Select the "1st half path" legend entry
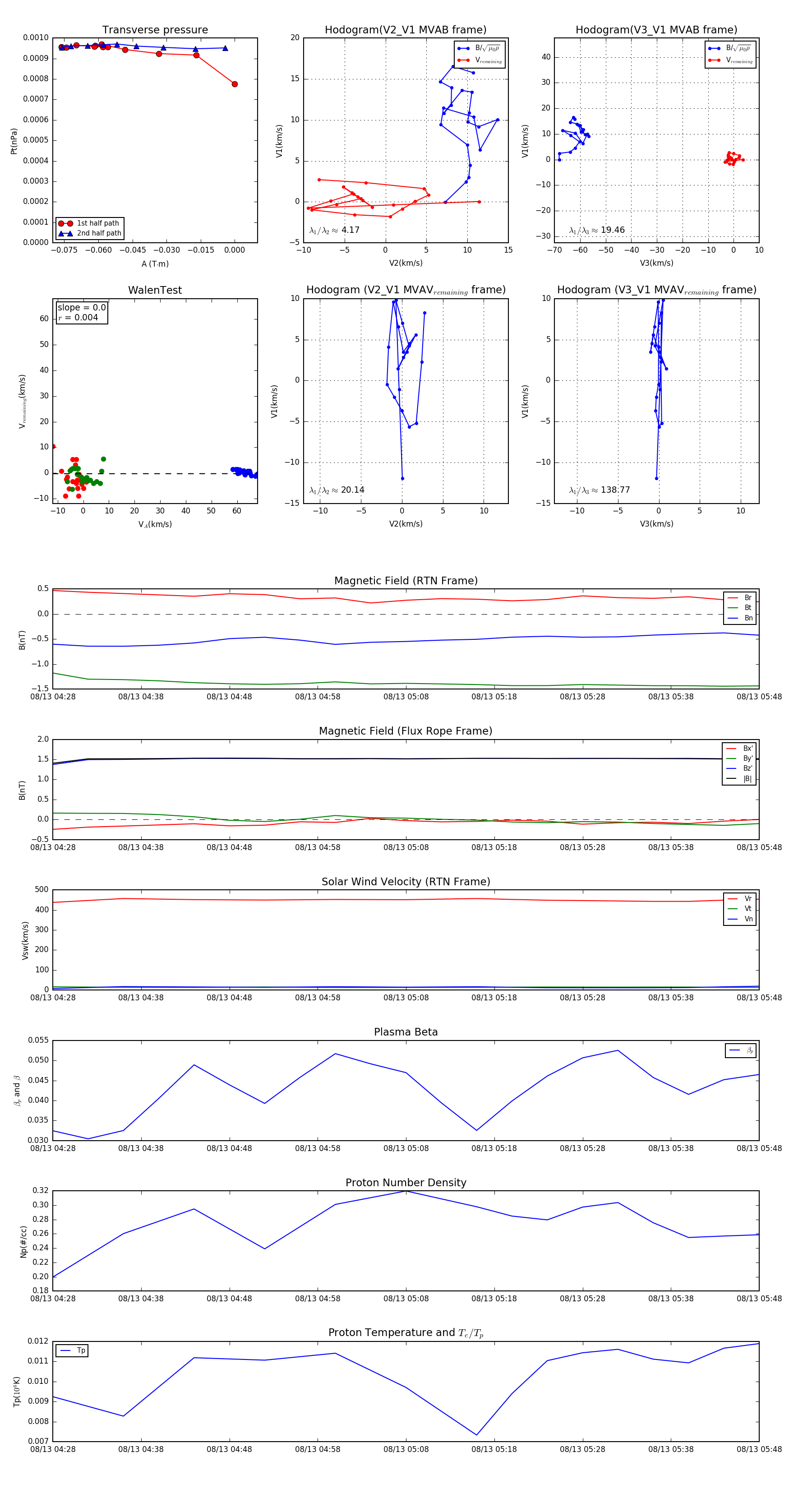The height and width of the screenshot is (1489, 812). [90, 223]
